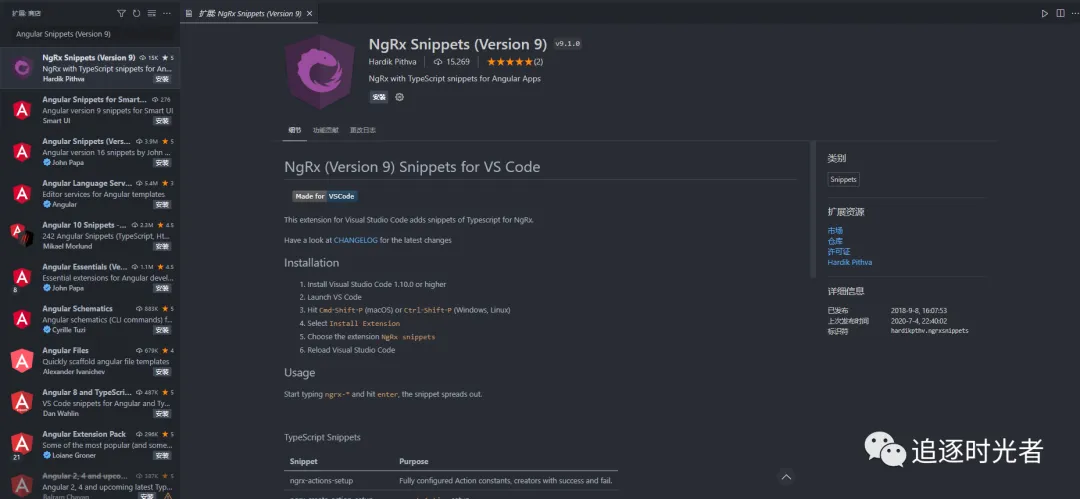Open the extensions panel more actions menu
This screenshot has width=1080, height=499.
point(167,13)
